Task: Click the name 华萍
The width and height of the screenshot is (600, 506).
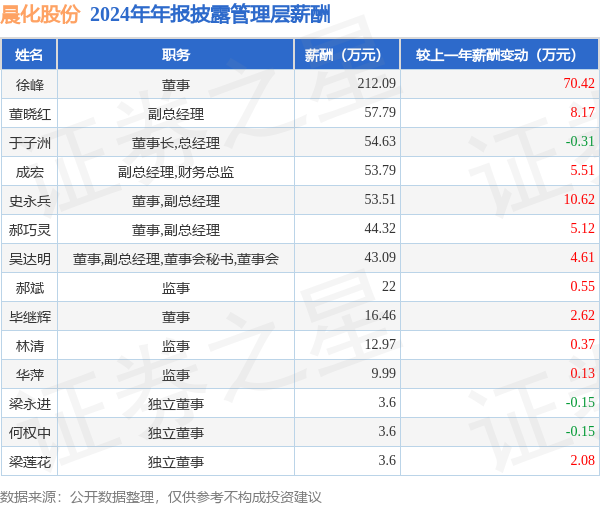Action: (x=29, y=375)
